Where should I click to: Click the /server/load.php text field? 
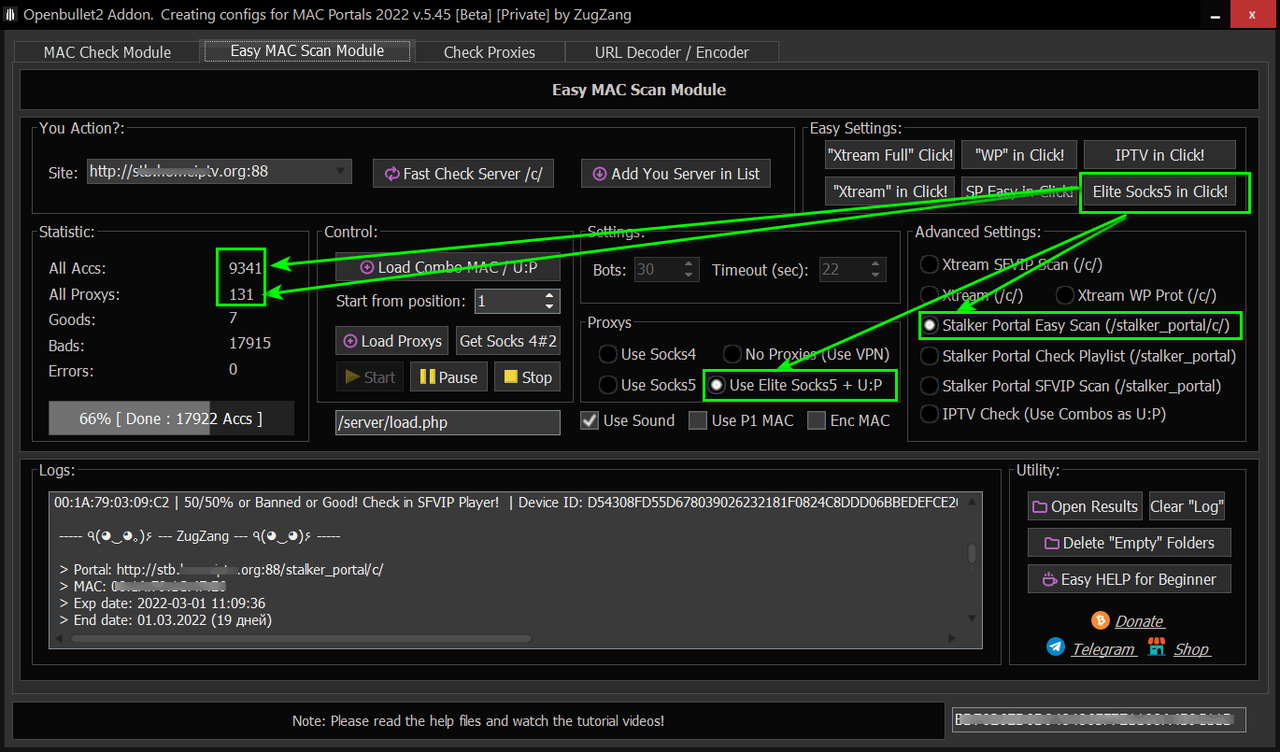click(x=447, y=422)
